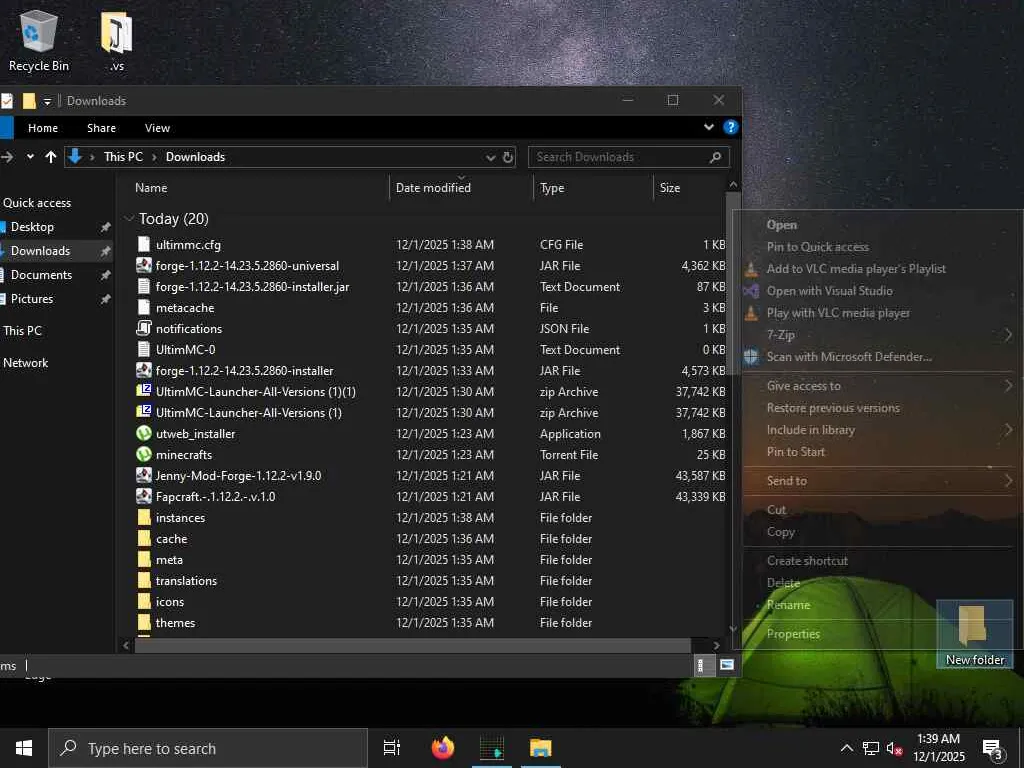Screen dimensions: 1024x768
Task: Expand the ribbon with chevron
Action: click(709, 127)
